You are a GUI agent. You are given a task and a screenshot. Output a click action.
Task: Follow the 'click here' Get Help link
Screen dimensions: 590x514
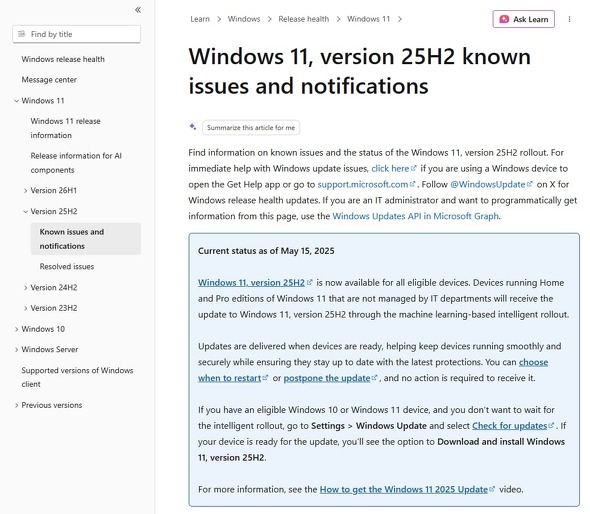pos(394,169)
